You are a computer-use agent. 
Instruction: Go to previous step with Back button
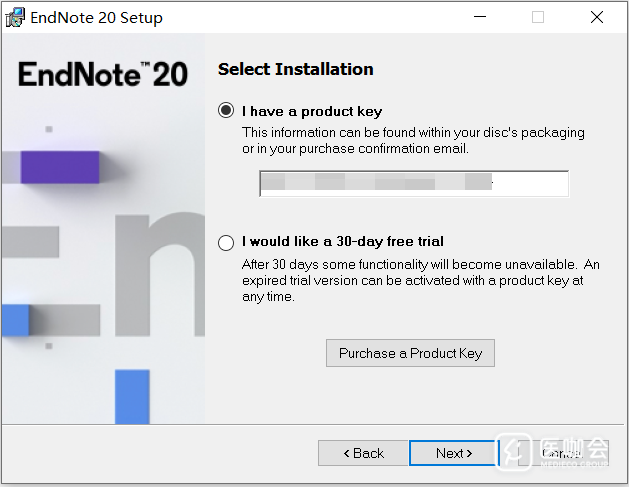363,453
